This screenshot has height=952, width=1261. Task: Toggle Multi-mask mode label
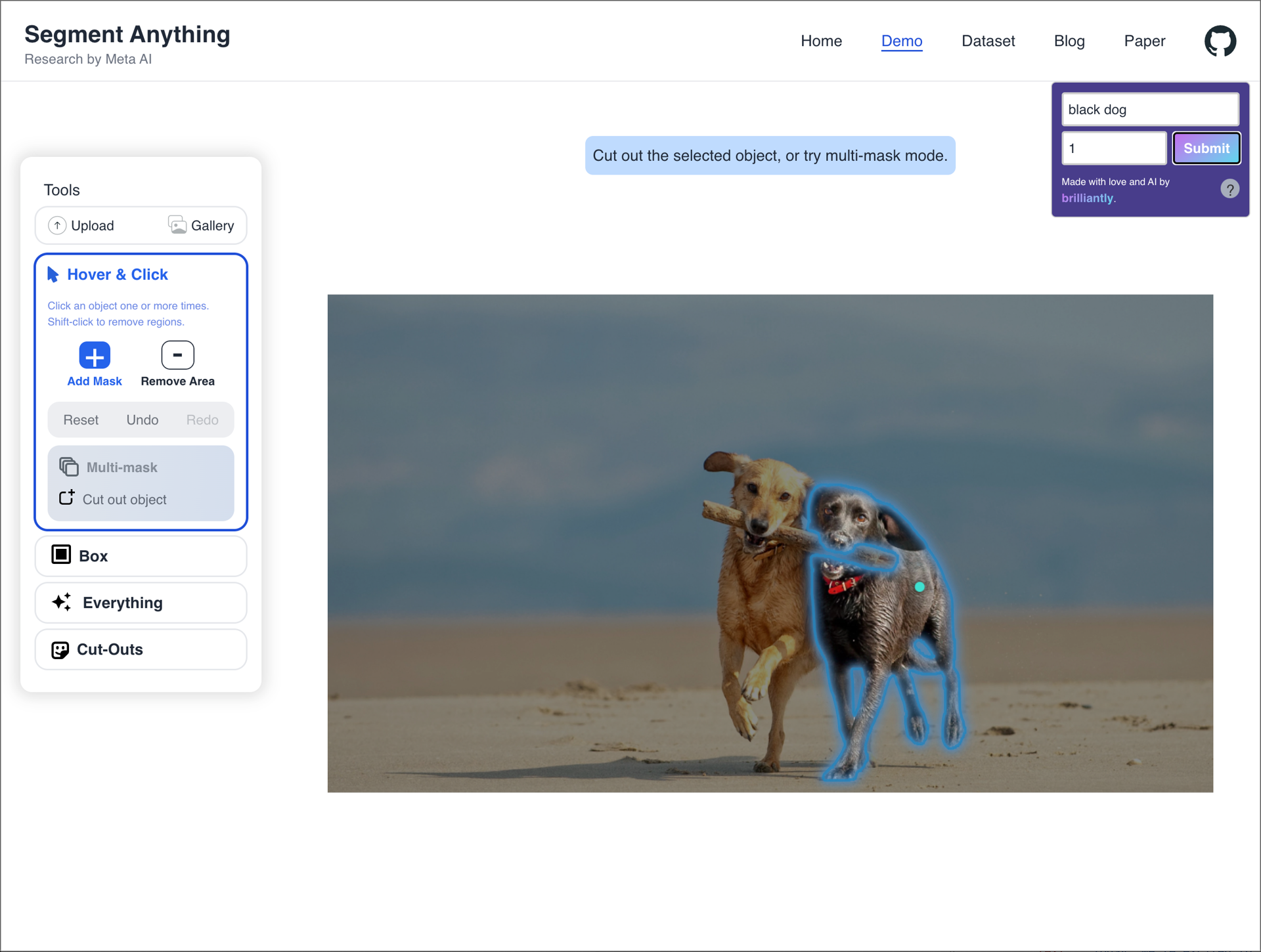(122, 467)
